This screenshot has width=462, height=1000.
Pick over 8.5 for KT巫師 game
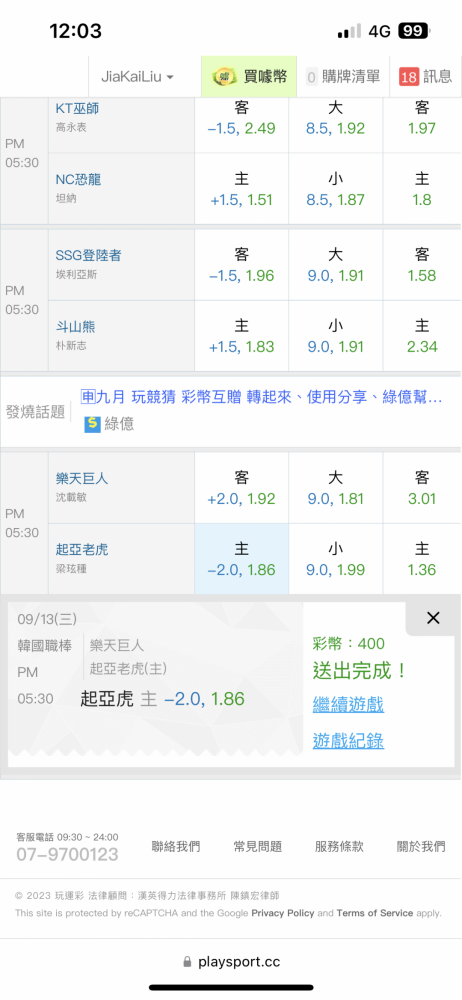tap(336, 119)
